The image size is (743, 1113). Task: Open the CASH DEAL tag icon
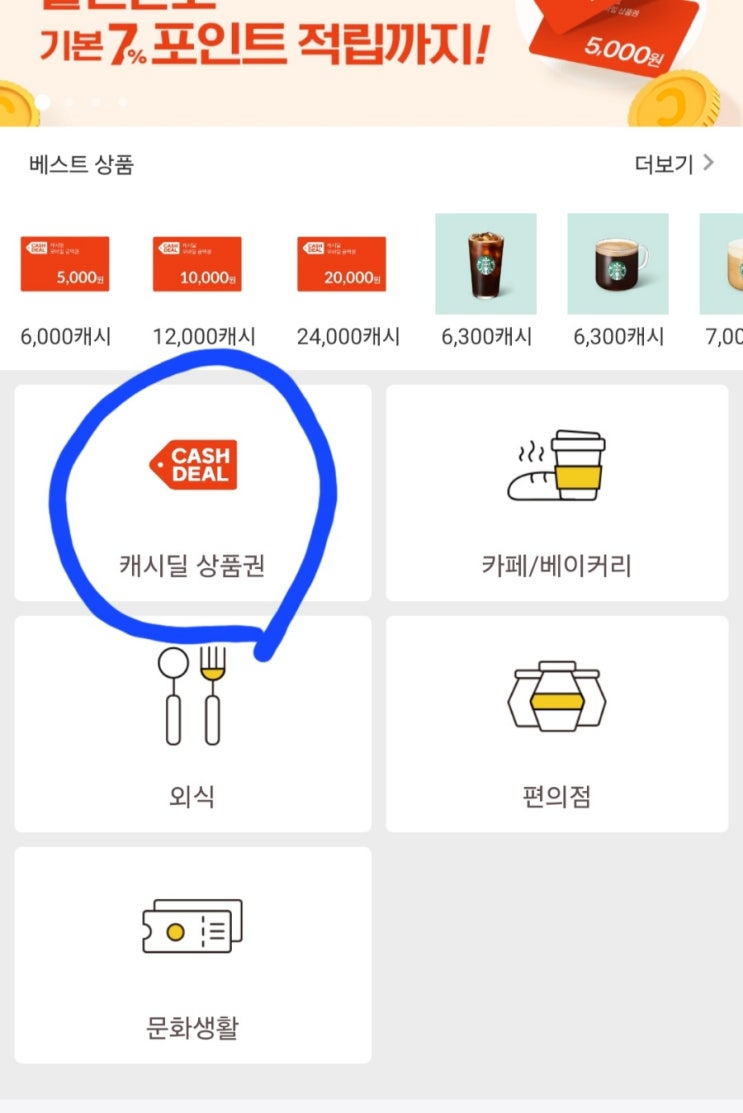[193, 465]
